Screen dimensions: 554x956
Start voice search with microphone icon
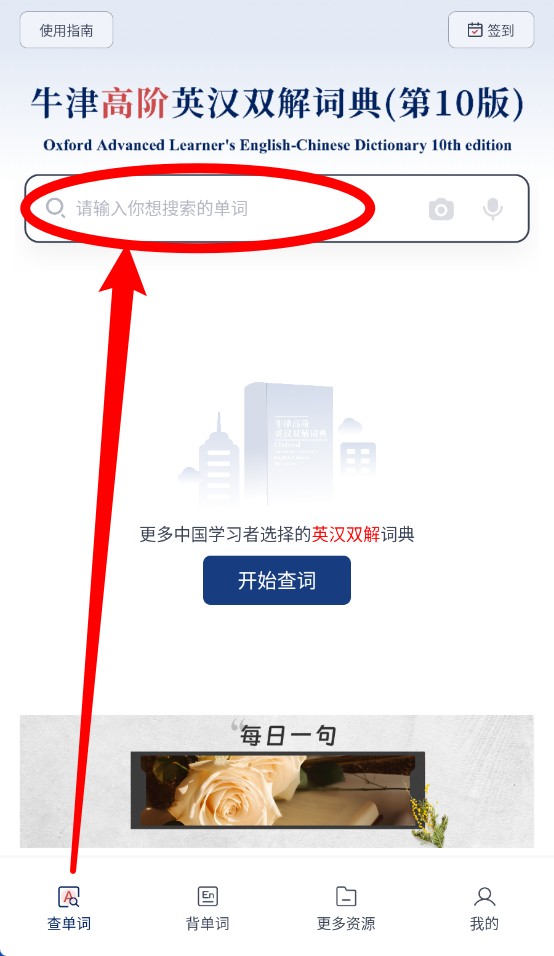[492, 209]
